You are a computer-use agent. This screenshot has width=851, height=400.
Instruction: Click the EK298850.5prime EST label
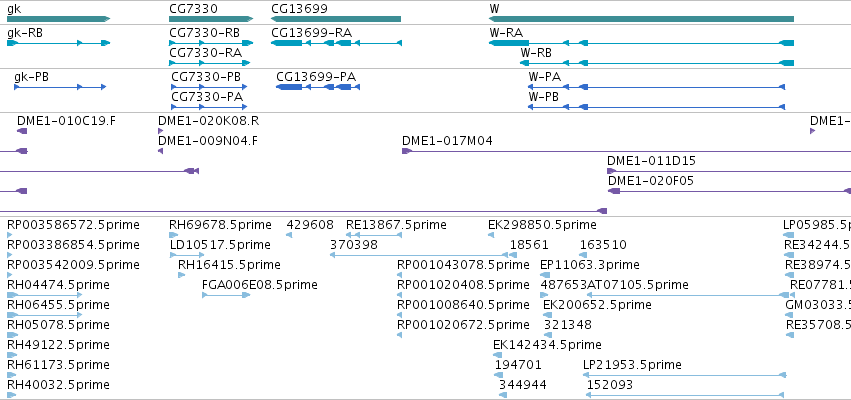click(542, 225)
